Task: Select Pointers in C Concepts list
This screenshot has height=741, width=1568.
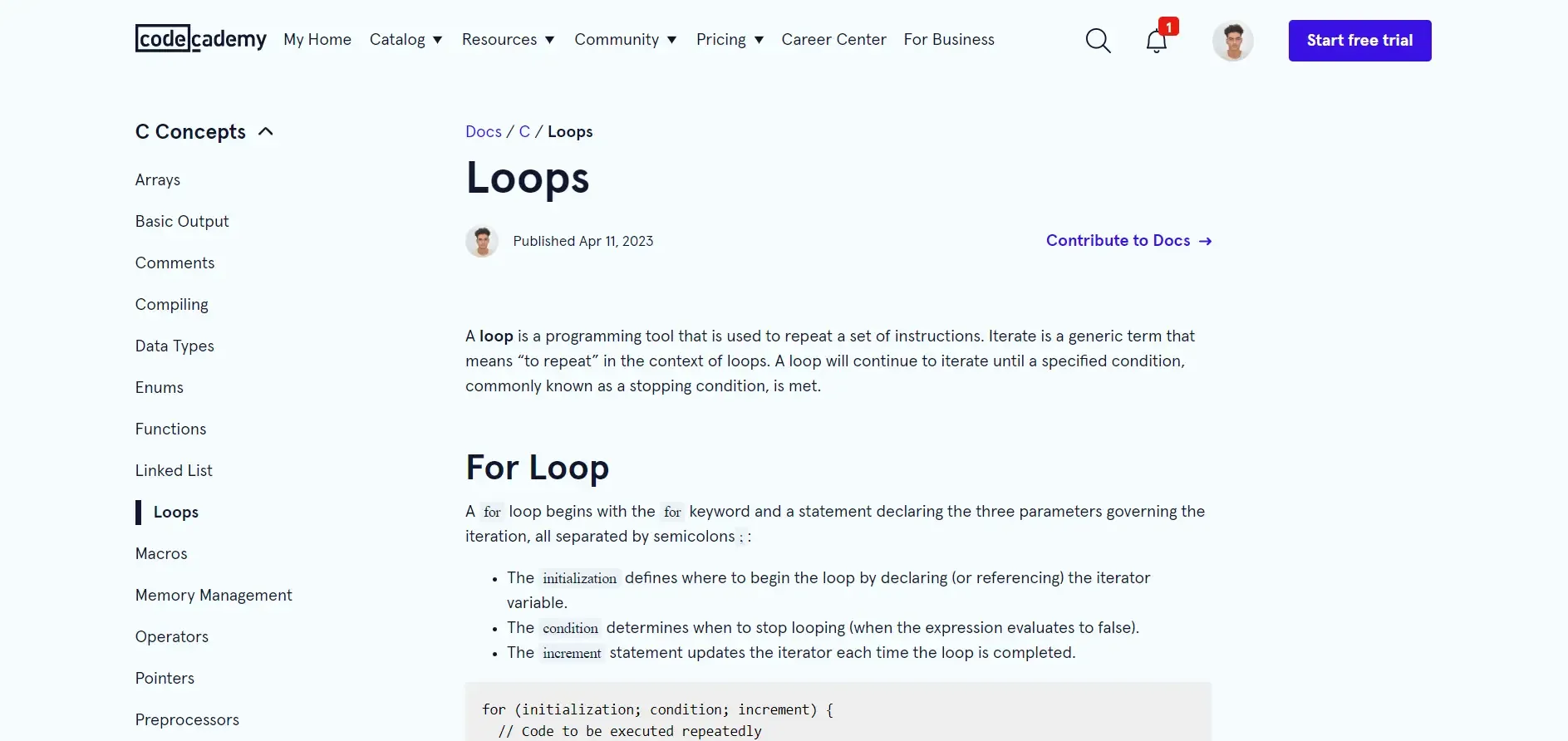Action: (165, 678)
